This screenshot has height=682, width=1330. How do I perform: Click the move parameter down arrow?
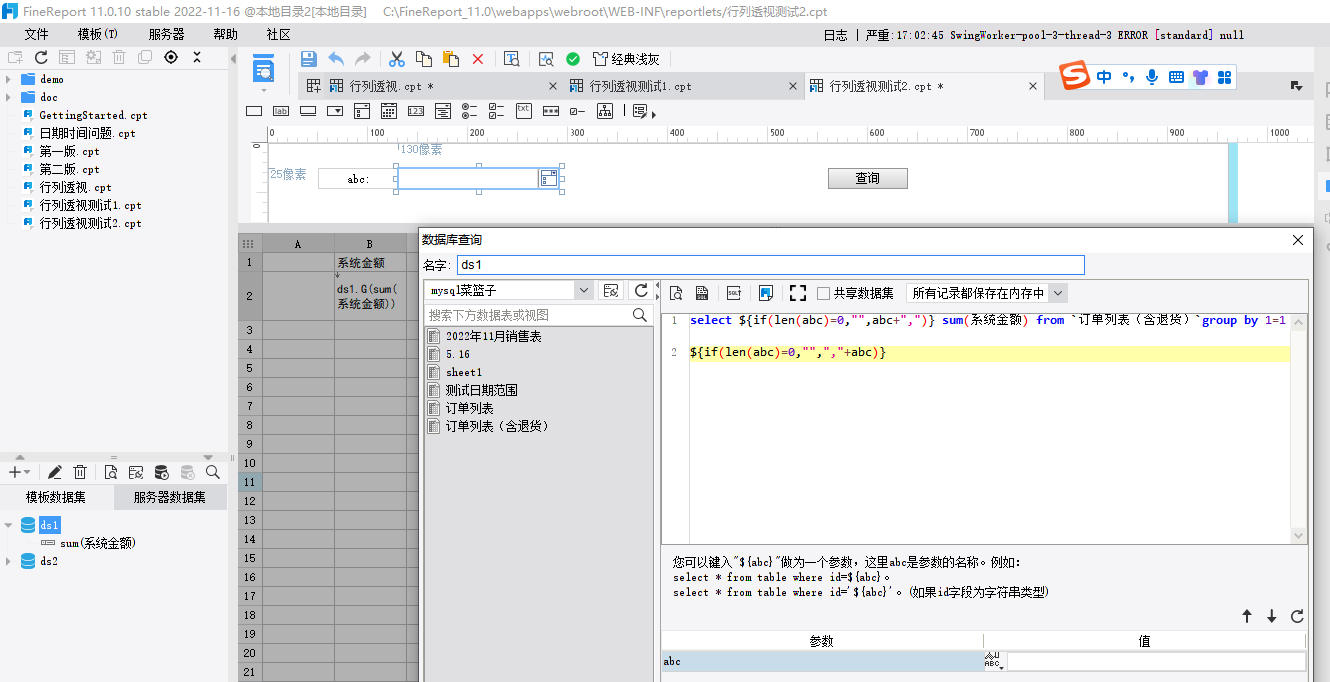tap(1272, 616)
